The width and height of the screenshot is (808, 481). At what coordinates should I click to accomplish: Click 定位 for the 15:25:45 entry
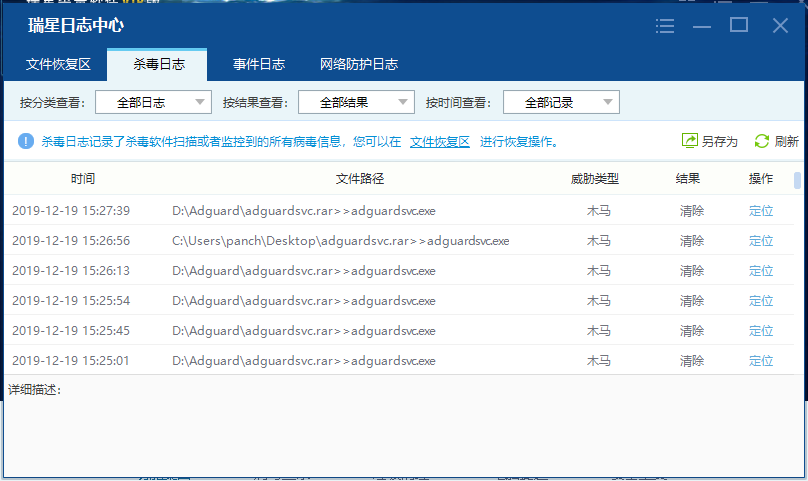[x=761, y=330]
